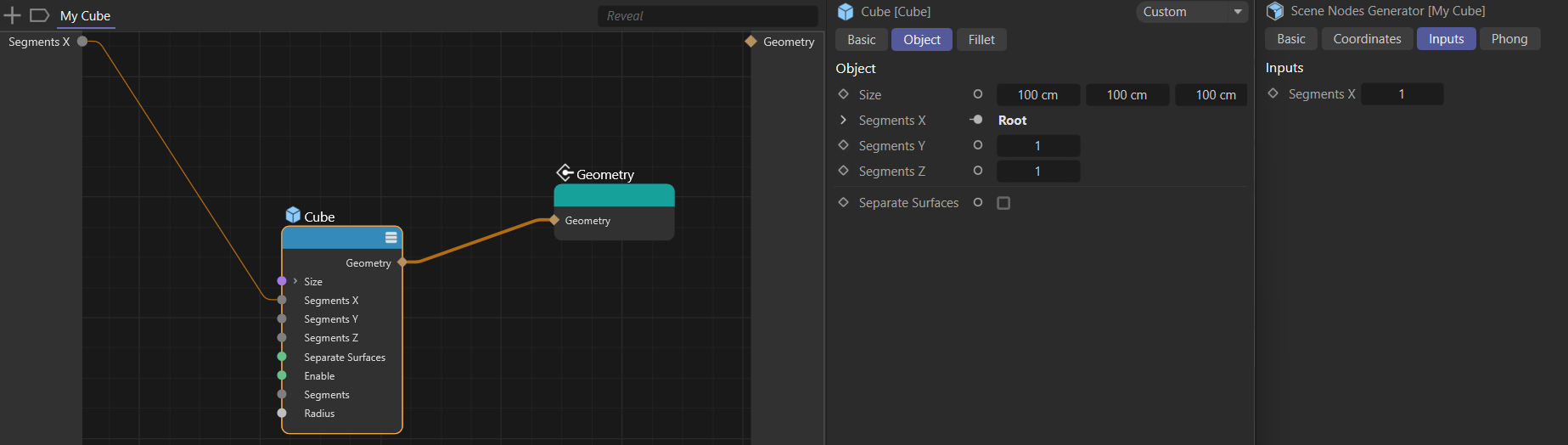Click the blue cube icon on the Cube node
Screen dimensions: 1568x445
(293, 215)
